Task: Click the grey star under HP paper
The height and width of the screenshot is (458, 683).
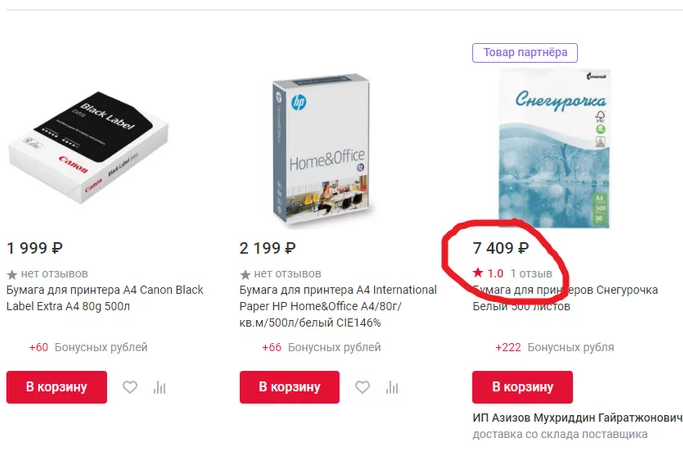Action: click(x=245, y=273)
